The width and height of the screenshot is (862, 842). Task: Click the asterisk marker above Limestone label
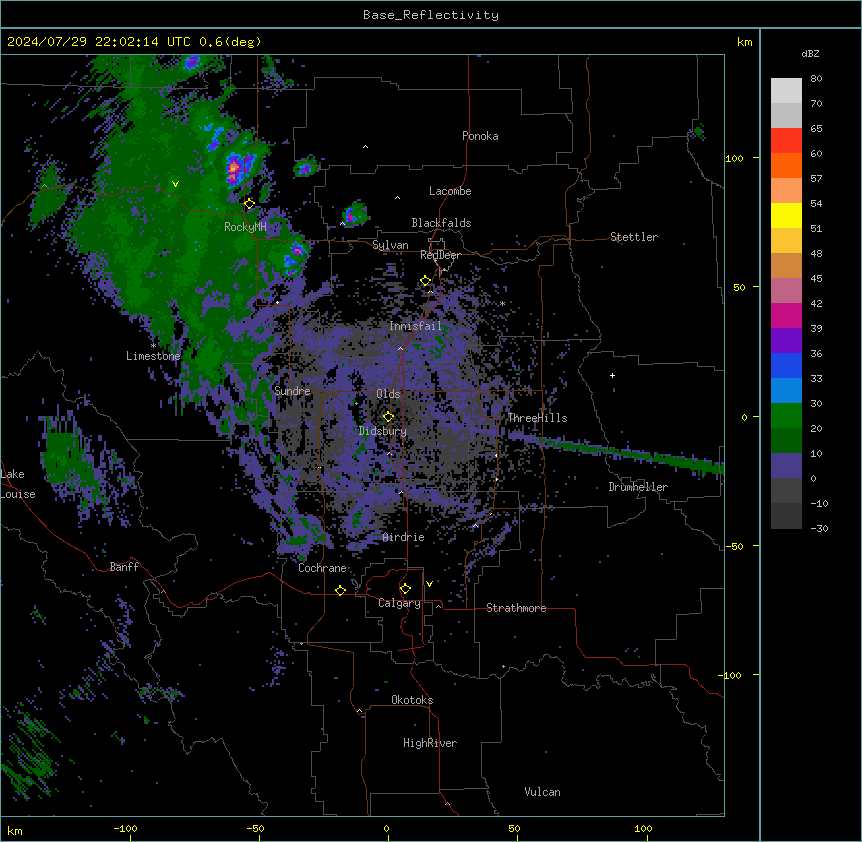tap(153, 346)
